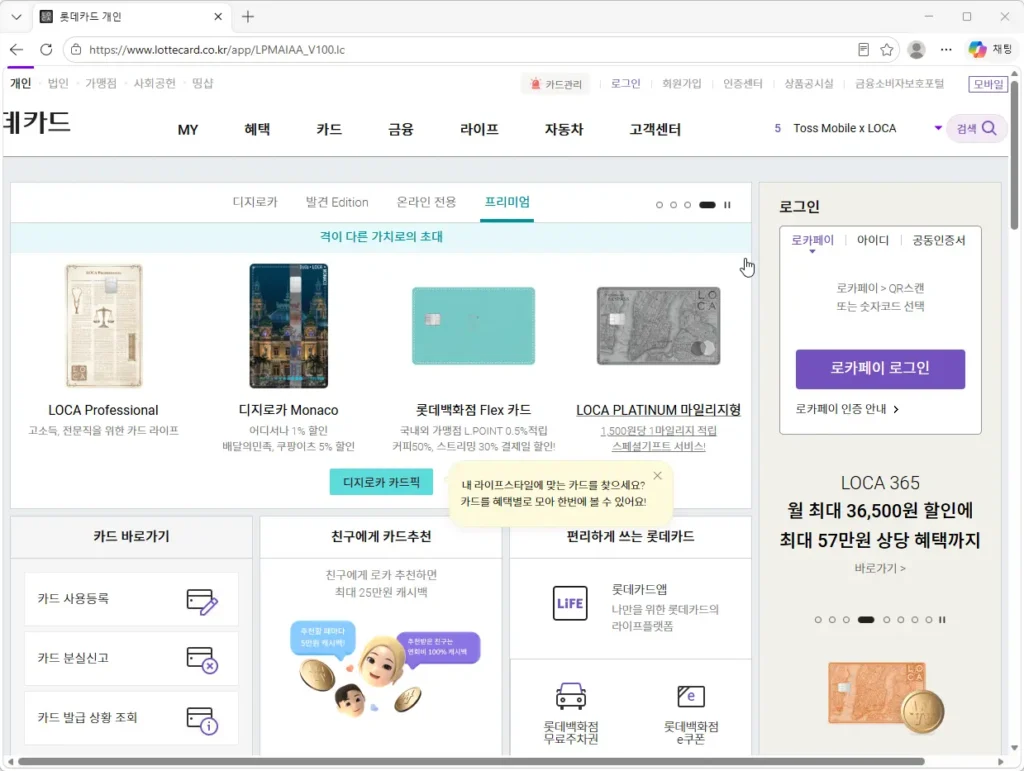Select 아이디 login tab
Screen dimensions: 1024x771
872,240
